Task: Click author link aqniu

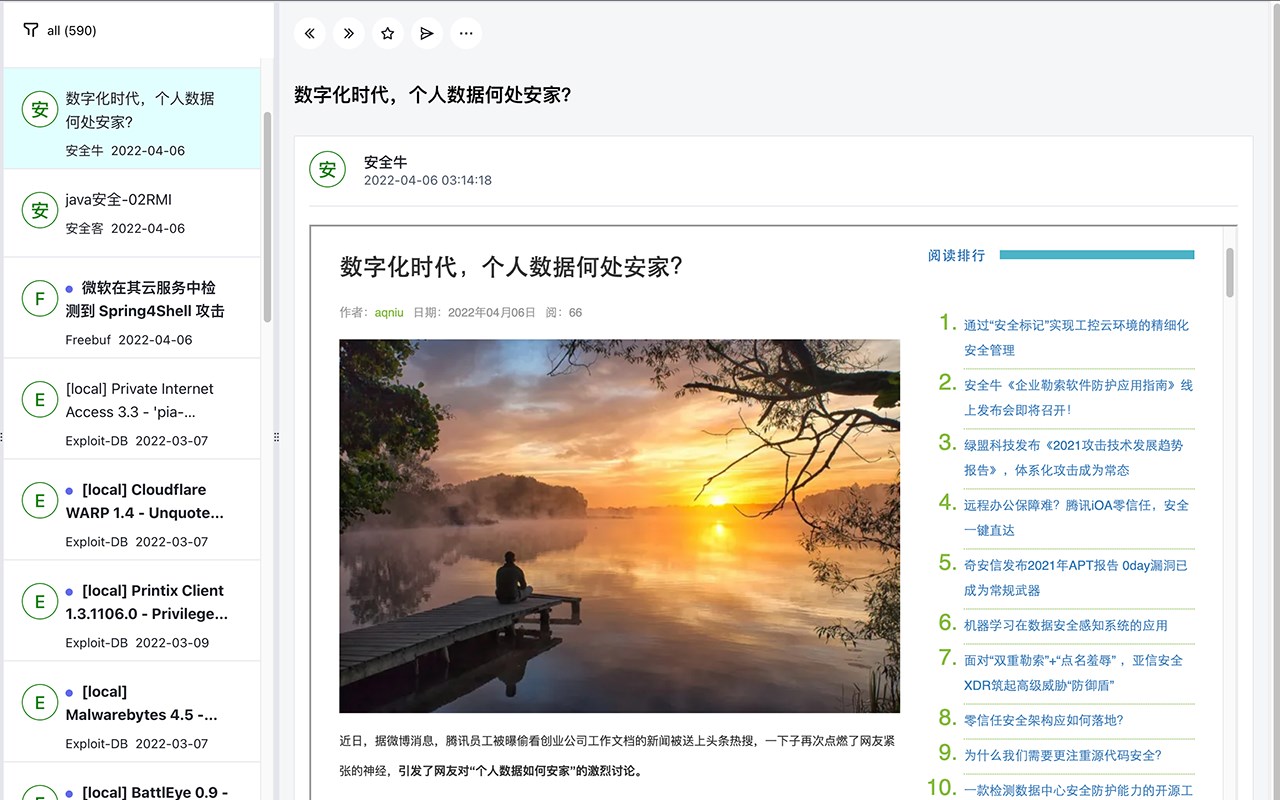Action: pyautogui.click(x=389, y=312)
